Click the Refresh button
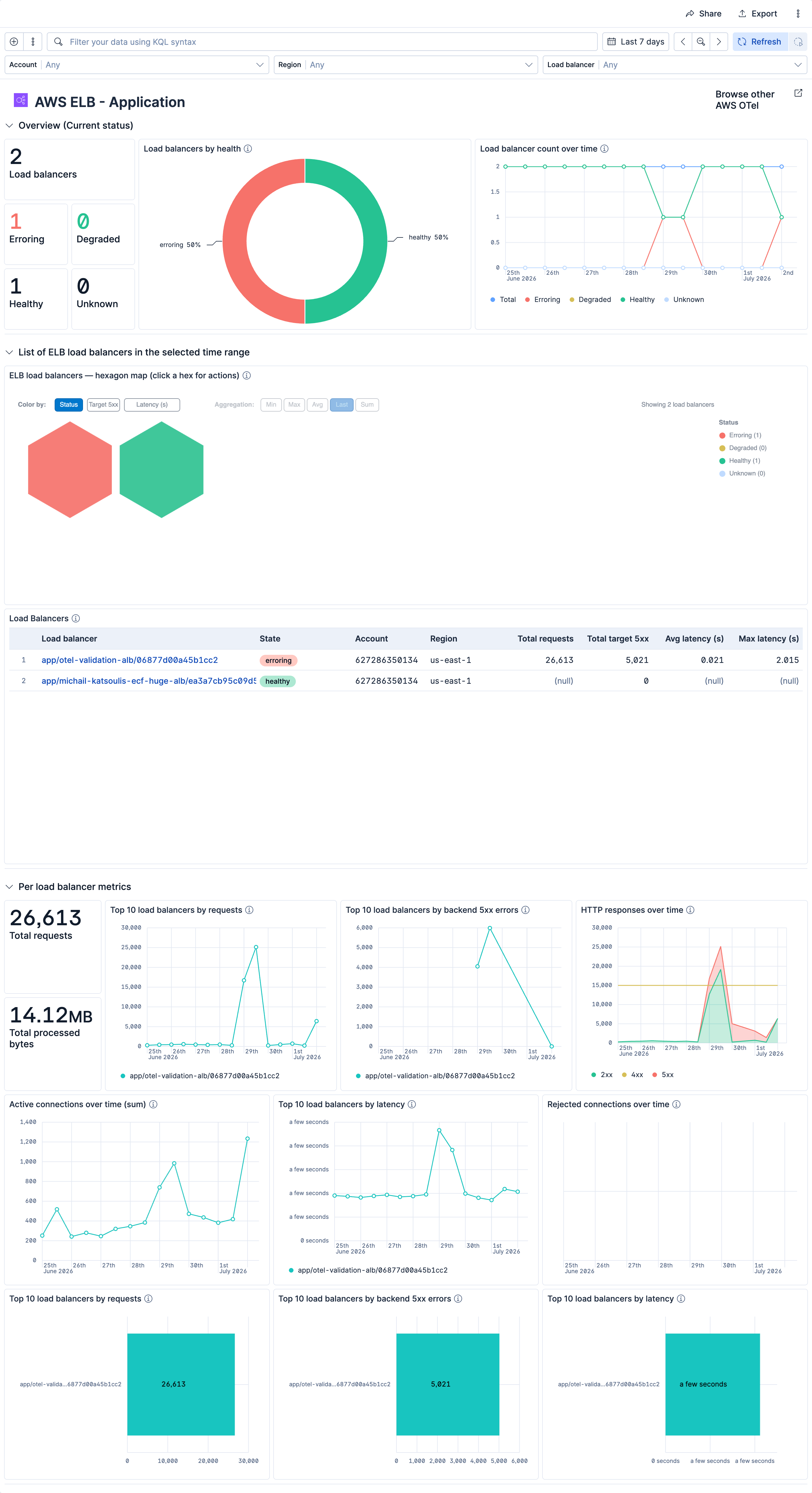The height and width of the screenshot is (1493, 812). point(761,42)
